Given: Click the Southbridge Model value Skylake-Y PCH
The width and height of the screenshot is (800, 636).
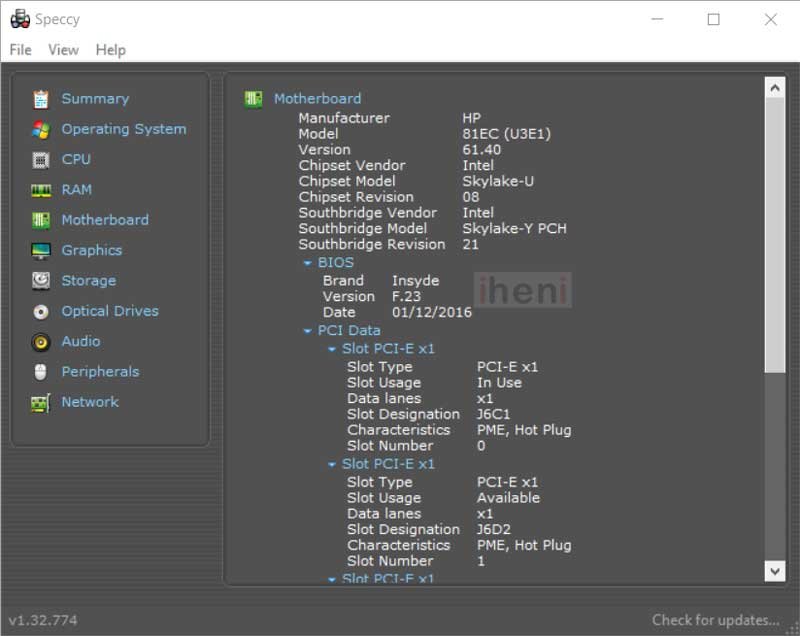Looking at the screenshot, I should pos(514,229).
